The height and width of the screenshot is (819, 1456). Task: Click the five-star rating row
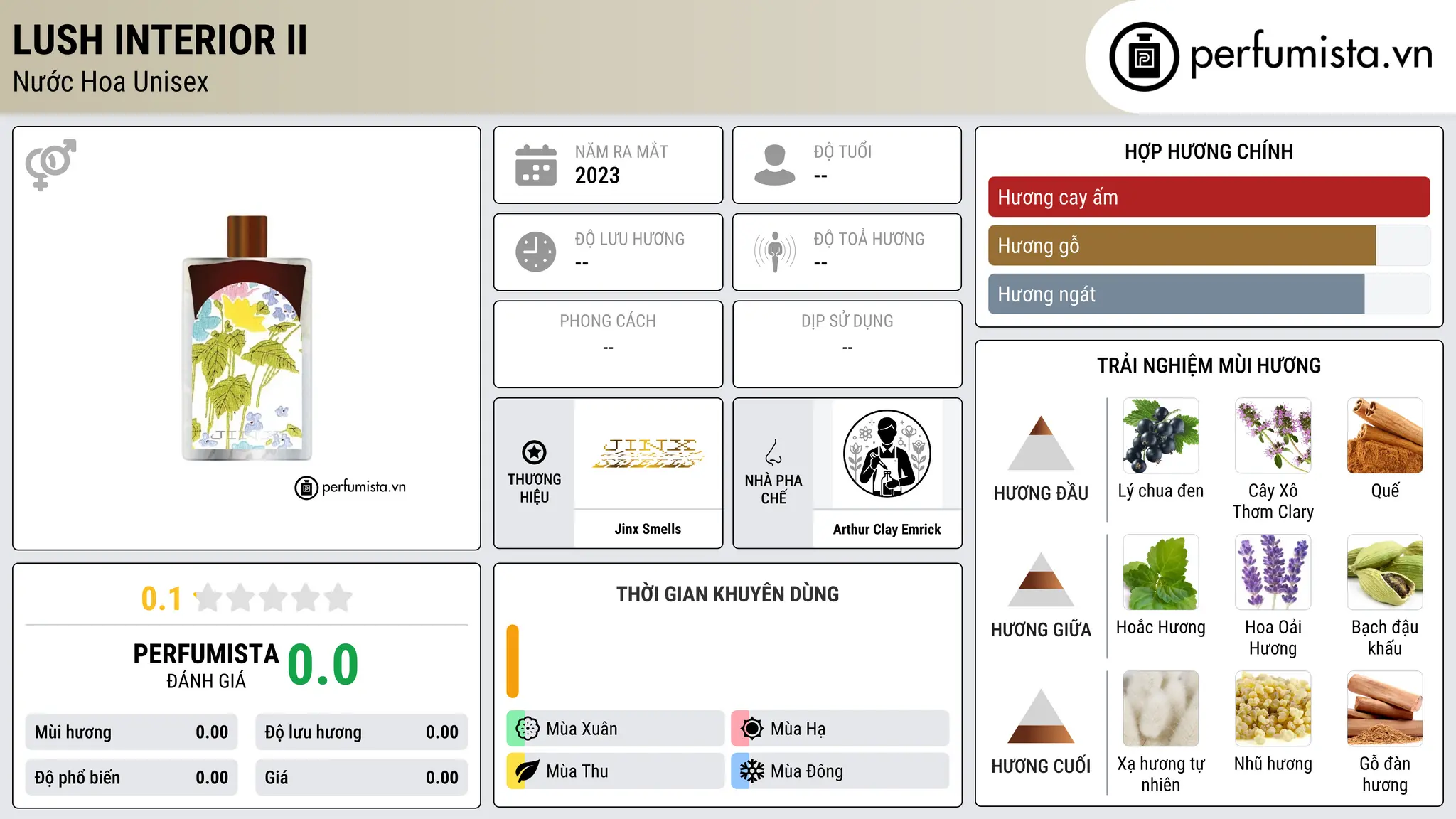click(274, 598)
